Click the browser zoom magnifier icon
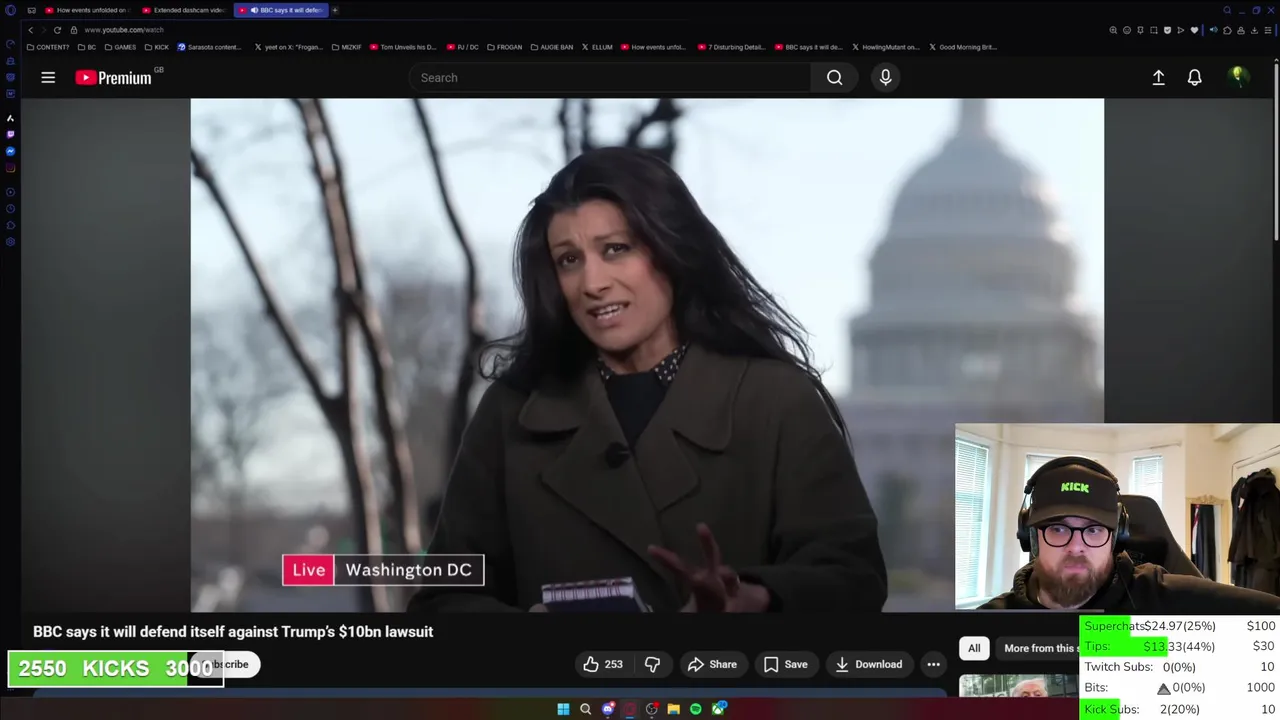The image size is (1280, 720). [1113, 30]
